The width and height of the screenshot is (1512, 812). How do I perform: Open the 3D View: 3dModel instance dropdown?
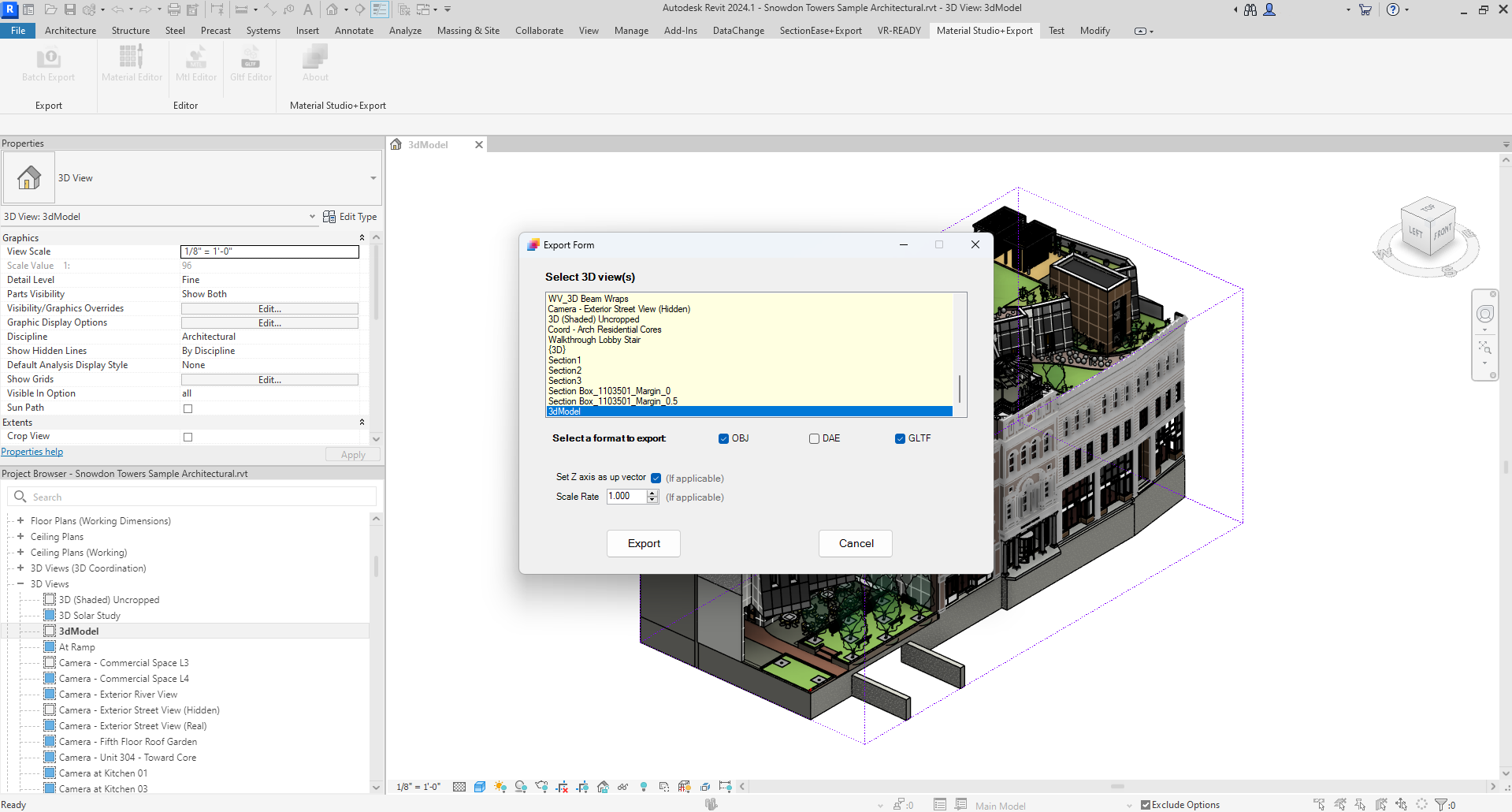312,217
